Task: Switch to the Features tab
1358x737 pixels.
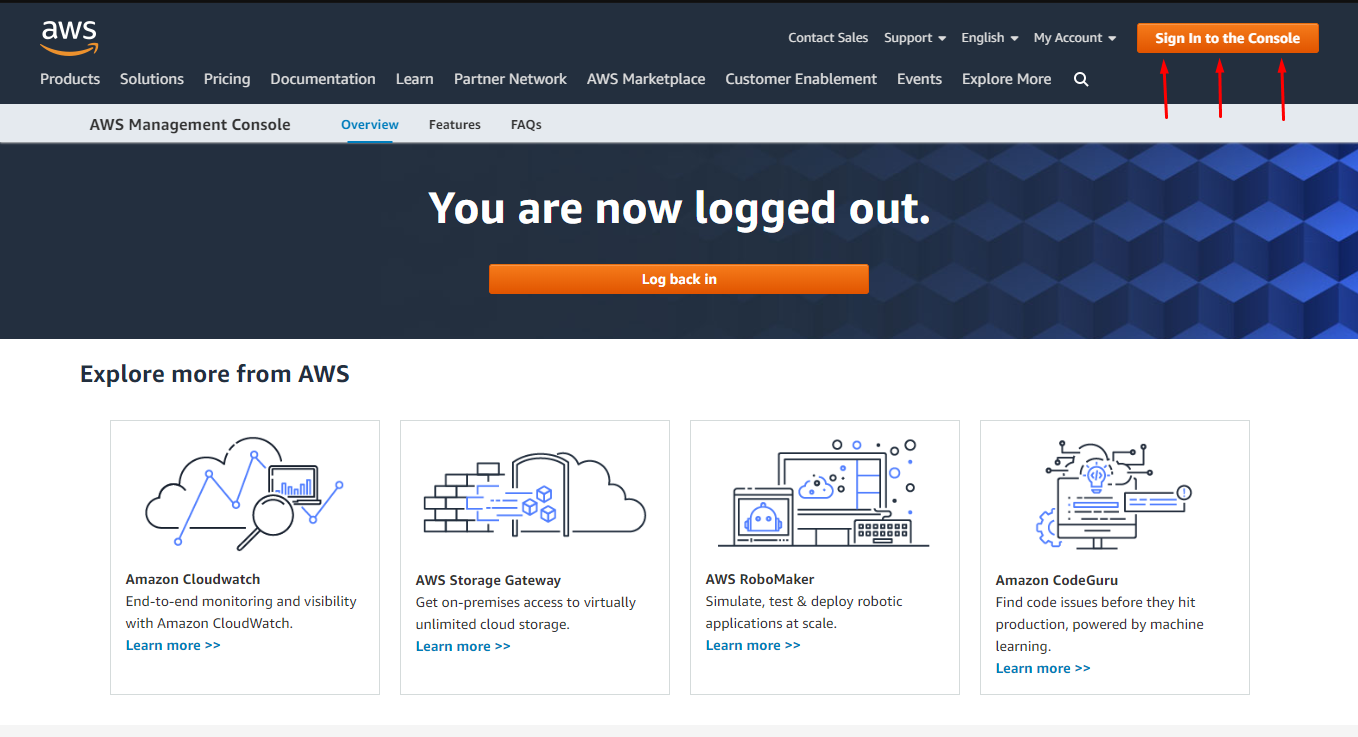Action: pos(455,124)
